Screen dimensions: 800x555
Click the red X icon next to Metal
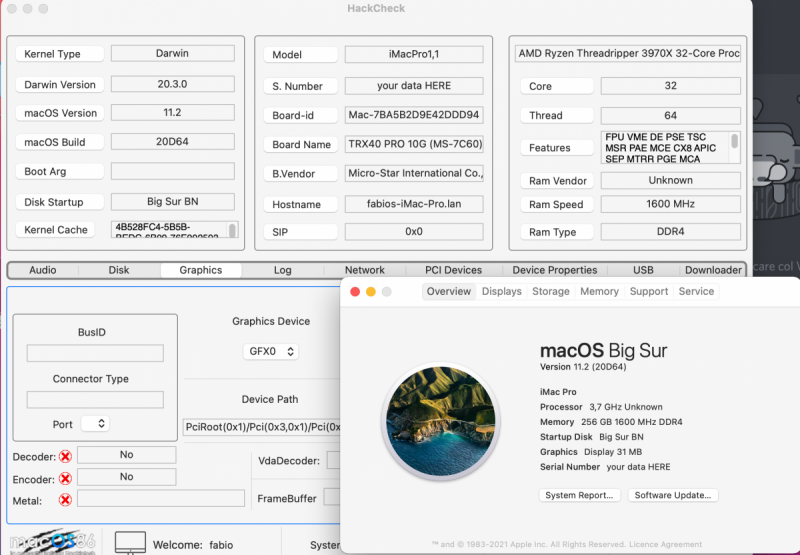click(65, 500)
